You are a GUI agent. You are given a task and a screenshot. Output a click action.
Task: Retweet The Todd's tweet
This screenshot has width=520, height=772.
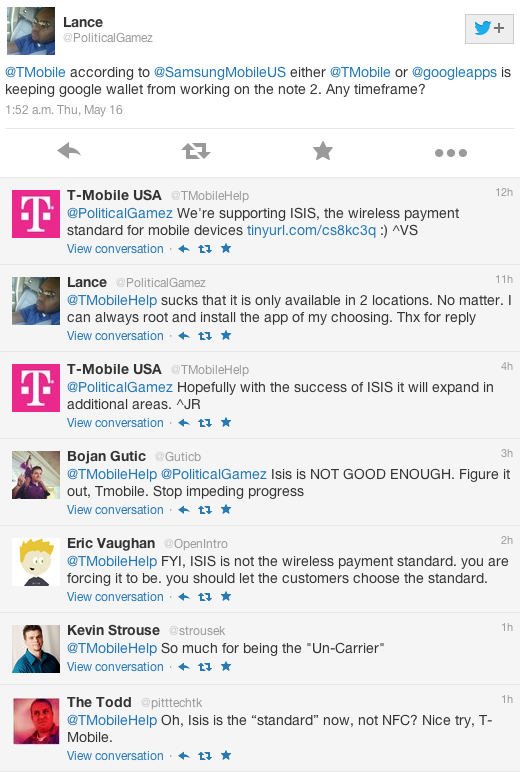pyautogui.click(x=205, y=756)
